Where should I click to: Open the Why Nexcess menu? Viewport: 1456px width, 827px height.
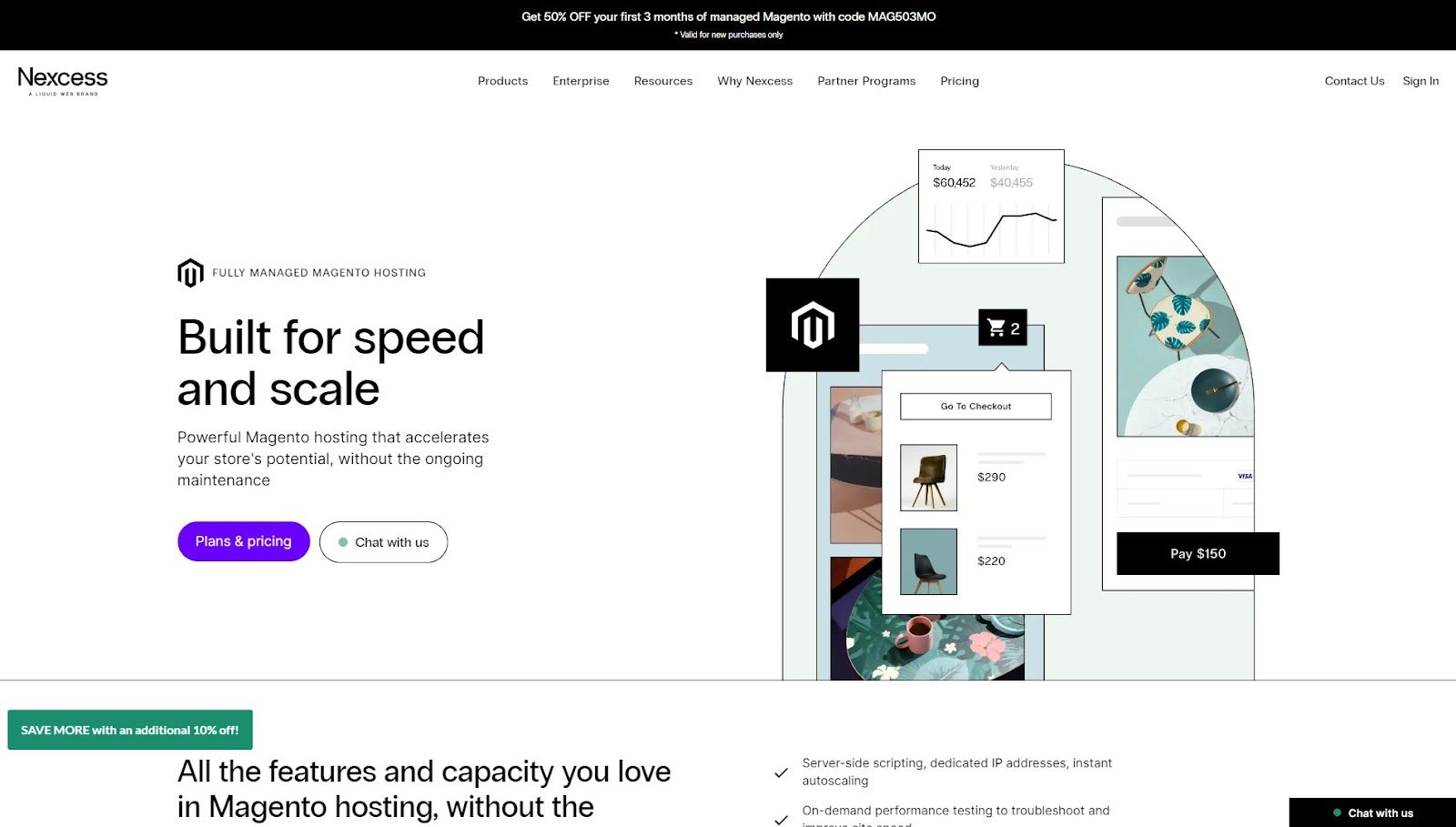point(755,81)
